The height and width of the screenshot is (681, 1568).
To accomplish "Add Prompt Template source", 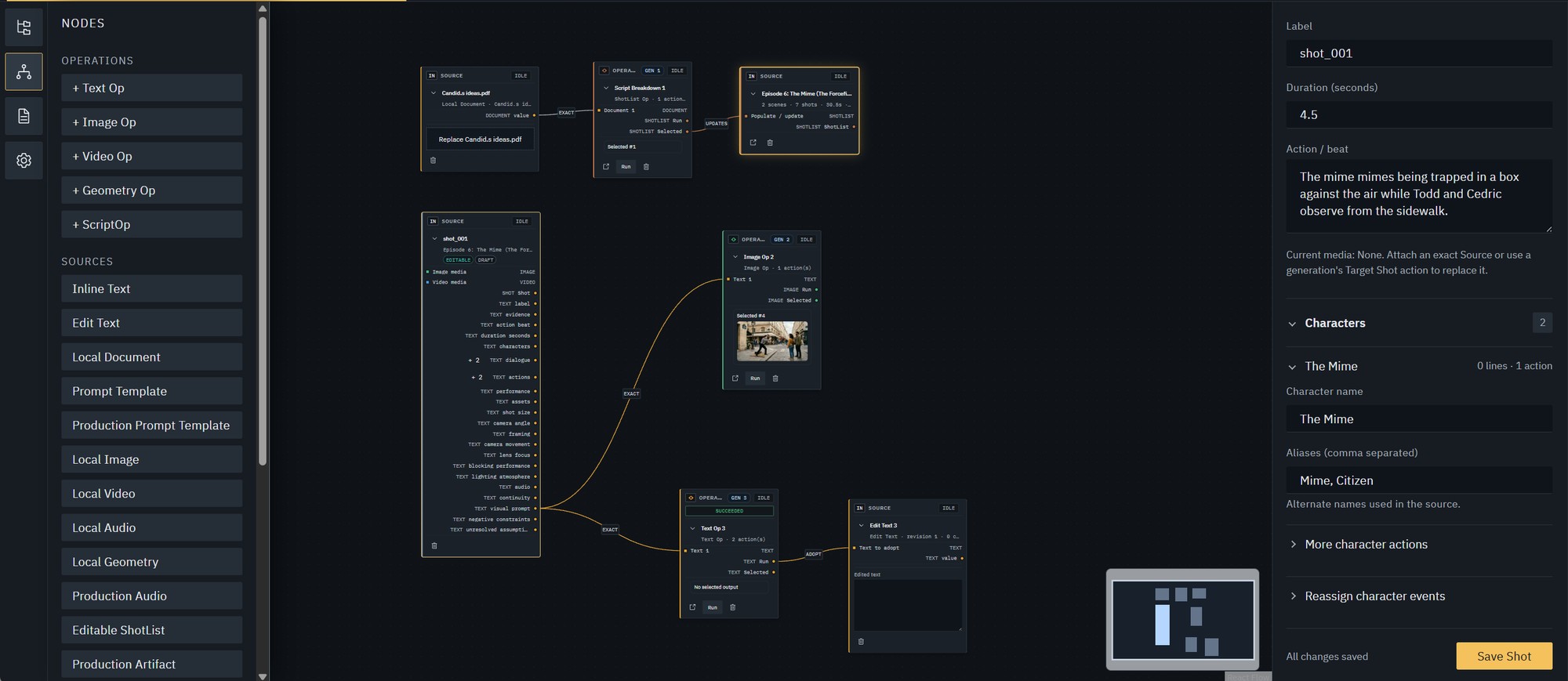I will 151,391.
